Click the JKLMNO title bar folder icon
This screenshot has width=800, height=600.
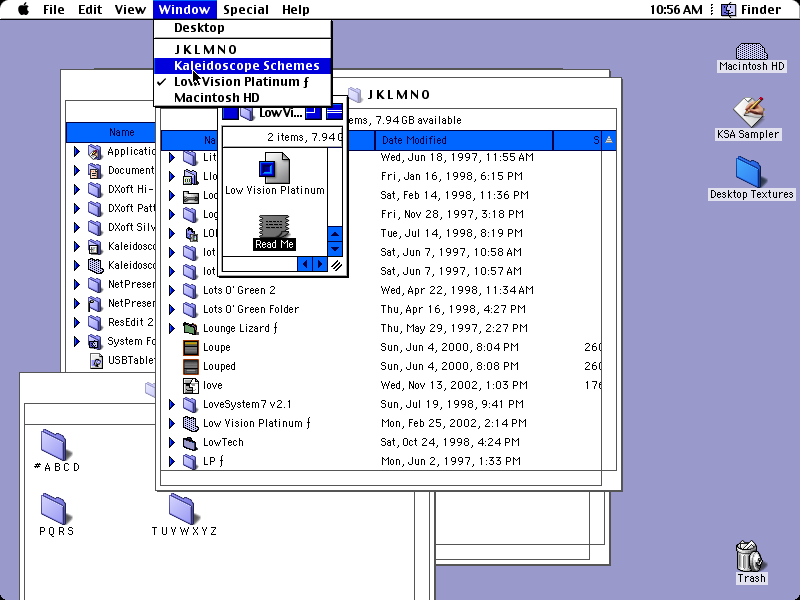click(x=356, y=94)
